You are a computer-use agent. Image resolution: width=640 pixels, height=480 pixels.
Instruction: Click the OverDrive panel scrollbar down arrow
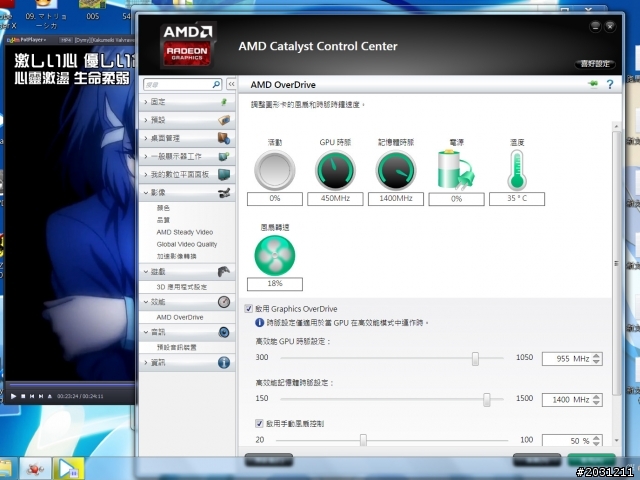(x=616, y=440)
